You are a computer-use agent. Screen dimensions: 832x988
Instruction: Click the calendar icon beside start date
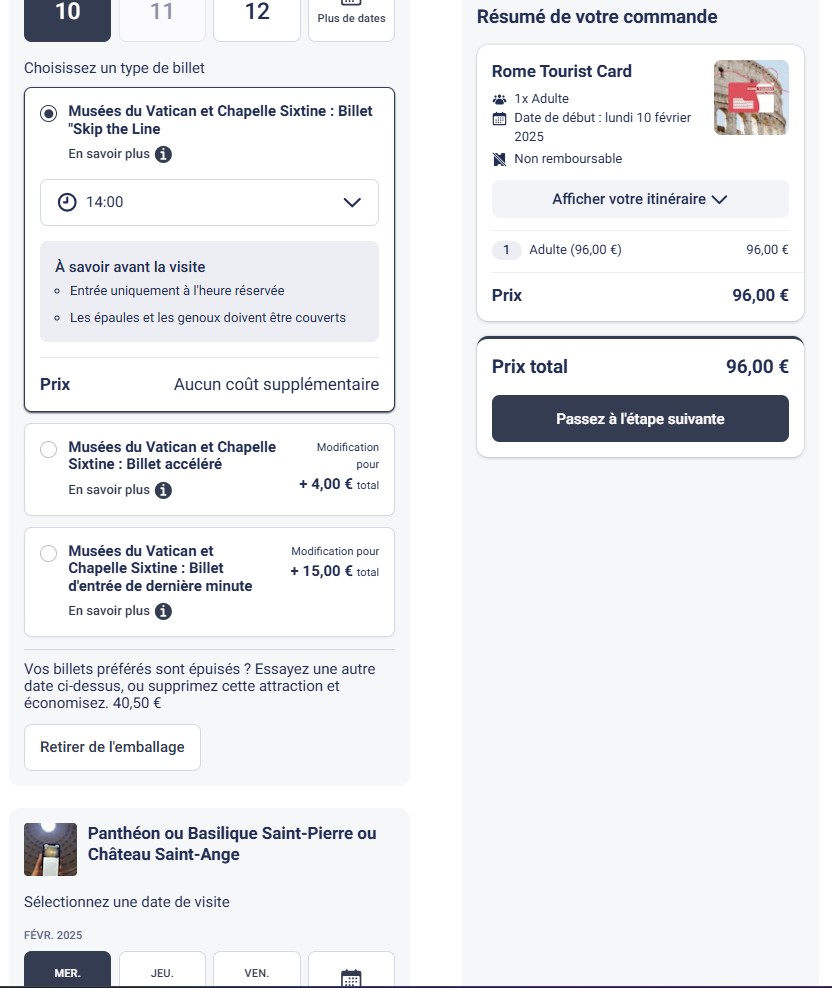pos(500,119)
